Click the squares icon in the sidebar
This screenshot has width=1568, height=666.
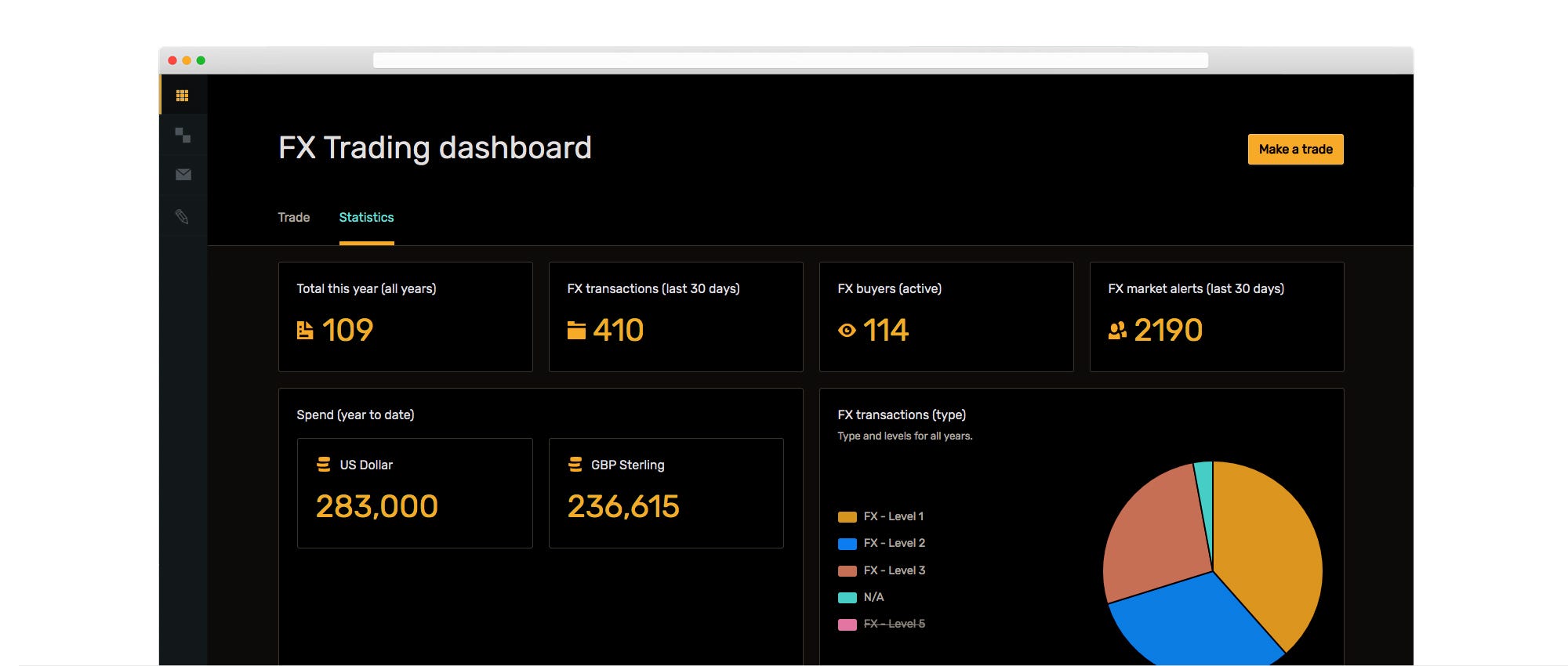pyautogui.click(x=183, y=136)
